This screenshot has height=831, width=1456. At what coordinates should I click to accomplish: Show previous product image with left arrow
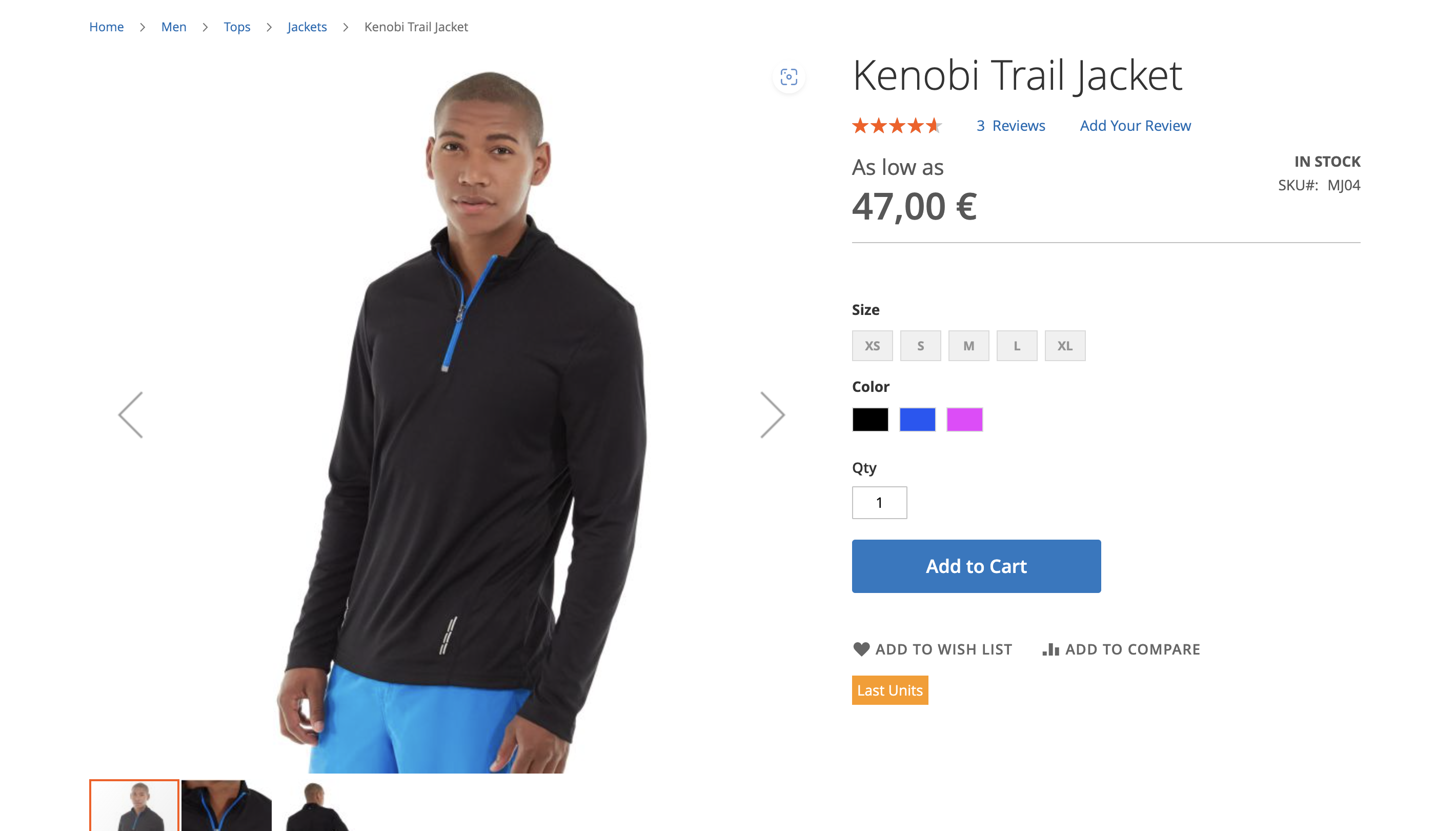click(131, 415)
